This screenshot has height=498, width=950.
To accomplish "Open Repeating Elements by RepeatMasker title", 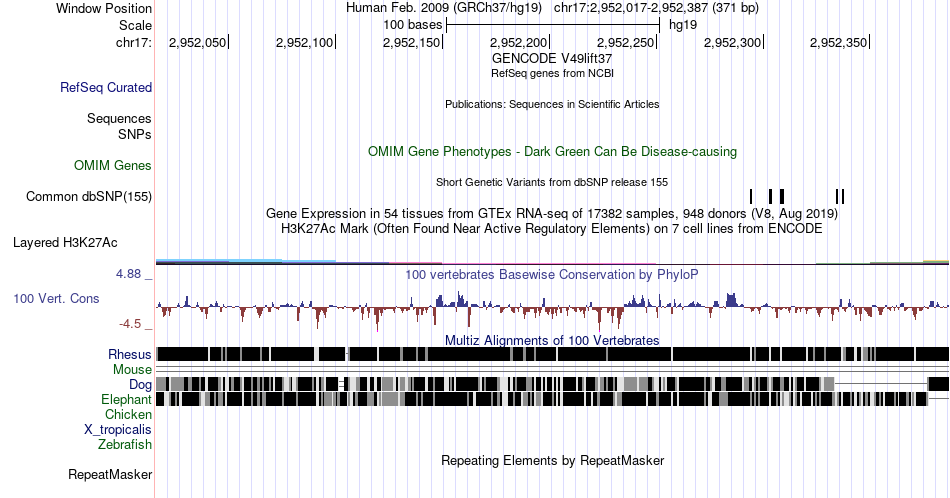I will (x=552, y=460).
